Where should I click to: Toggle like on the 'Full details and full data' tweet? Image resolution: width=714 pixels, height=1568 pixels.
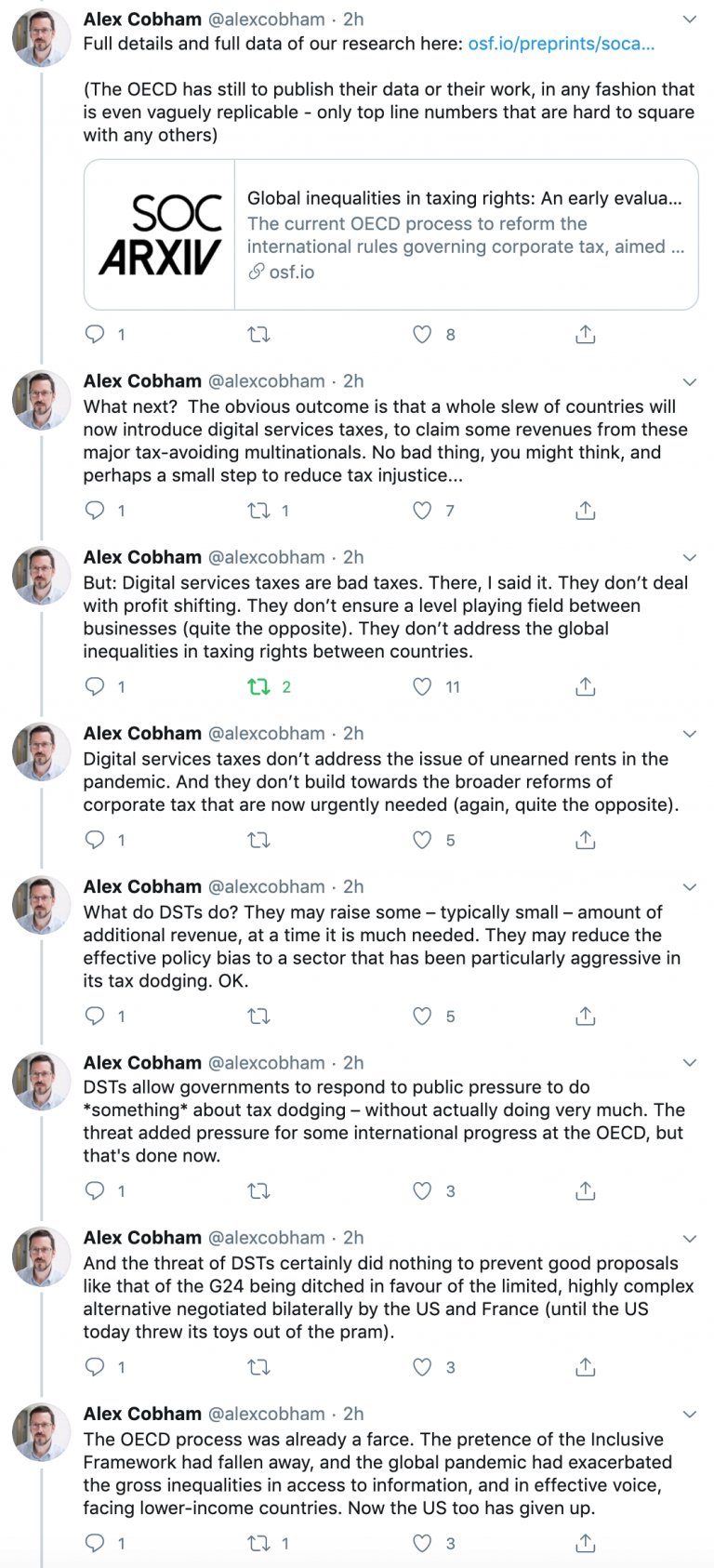(x=422, y=334)
